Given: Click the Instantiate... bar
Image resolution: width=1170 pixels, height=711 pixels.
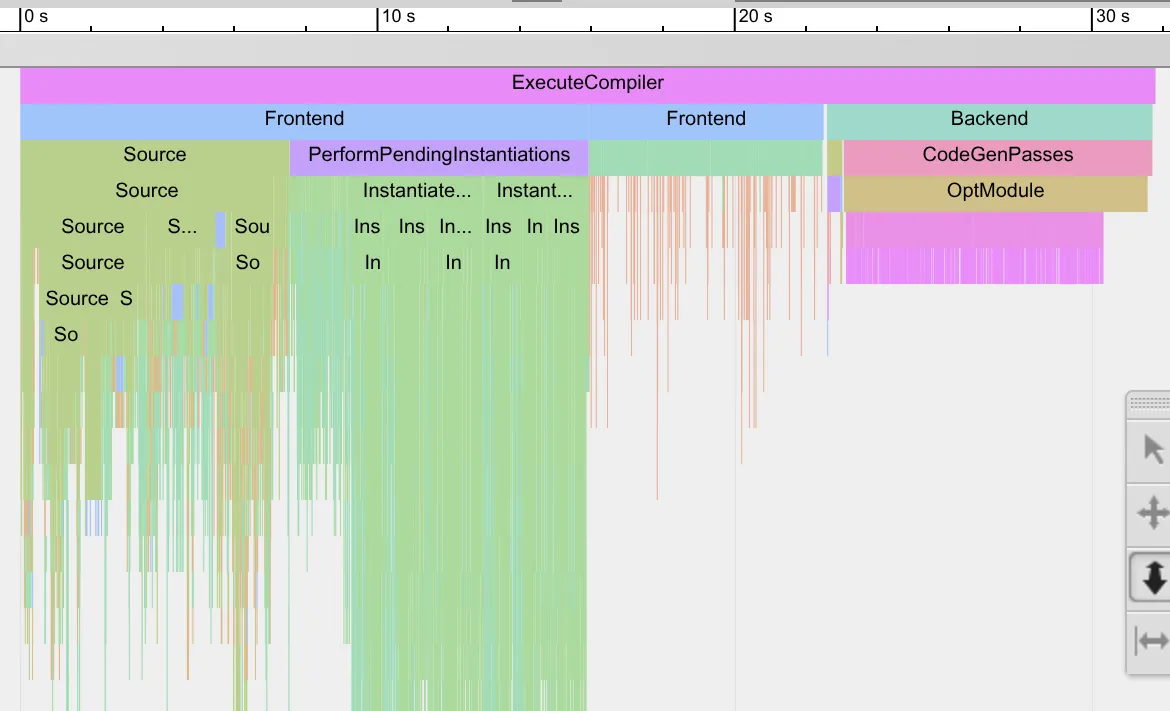Looking at the screenshot, I should click(x=416, y=190).
